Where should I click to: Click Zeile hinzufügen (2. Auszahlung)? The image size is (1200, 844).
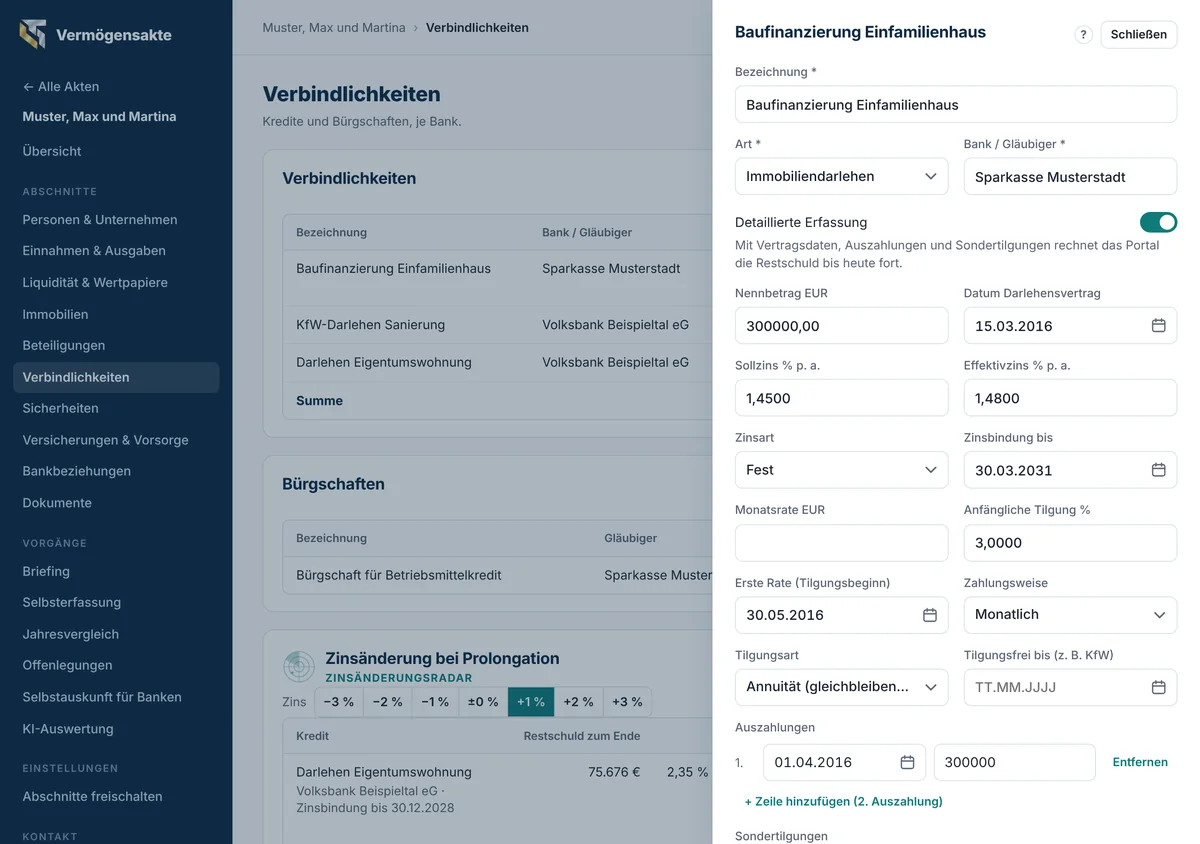(844, 801)
